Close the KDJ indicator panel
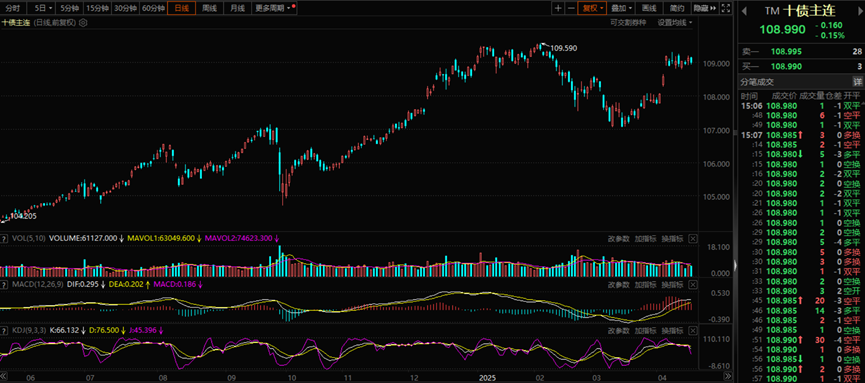Image resolution: width=865 pixels, height=383 pixels. coord(693,331)
